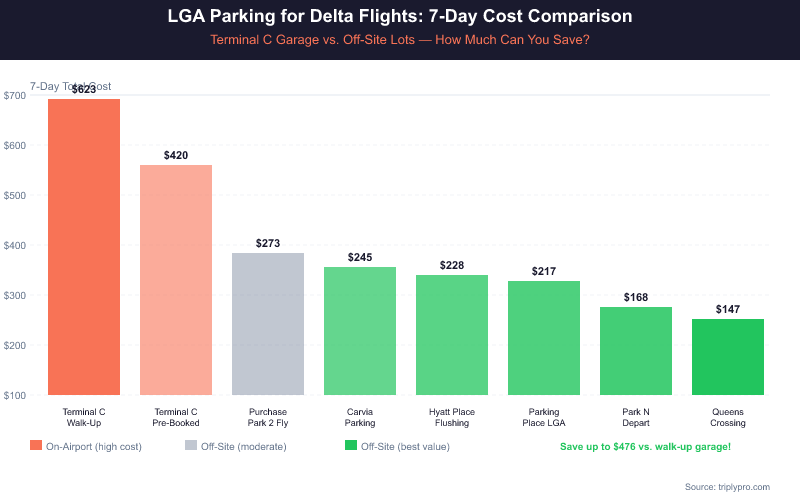This screenshot has width=800, height=500.
Task: Click the Hyatt Place Flushing bar
Action: [452, 335]
